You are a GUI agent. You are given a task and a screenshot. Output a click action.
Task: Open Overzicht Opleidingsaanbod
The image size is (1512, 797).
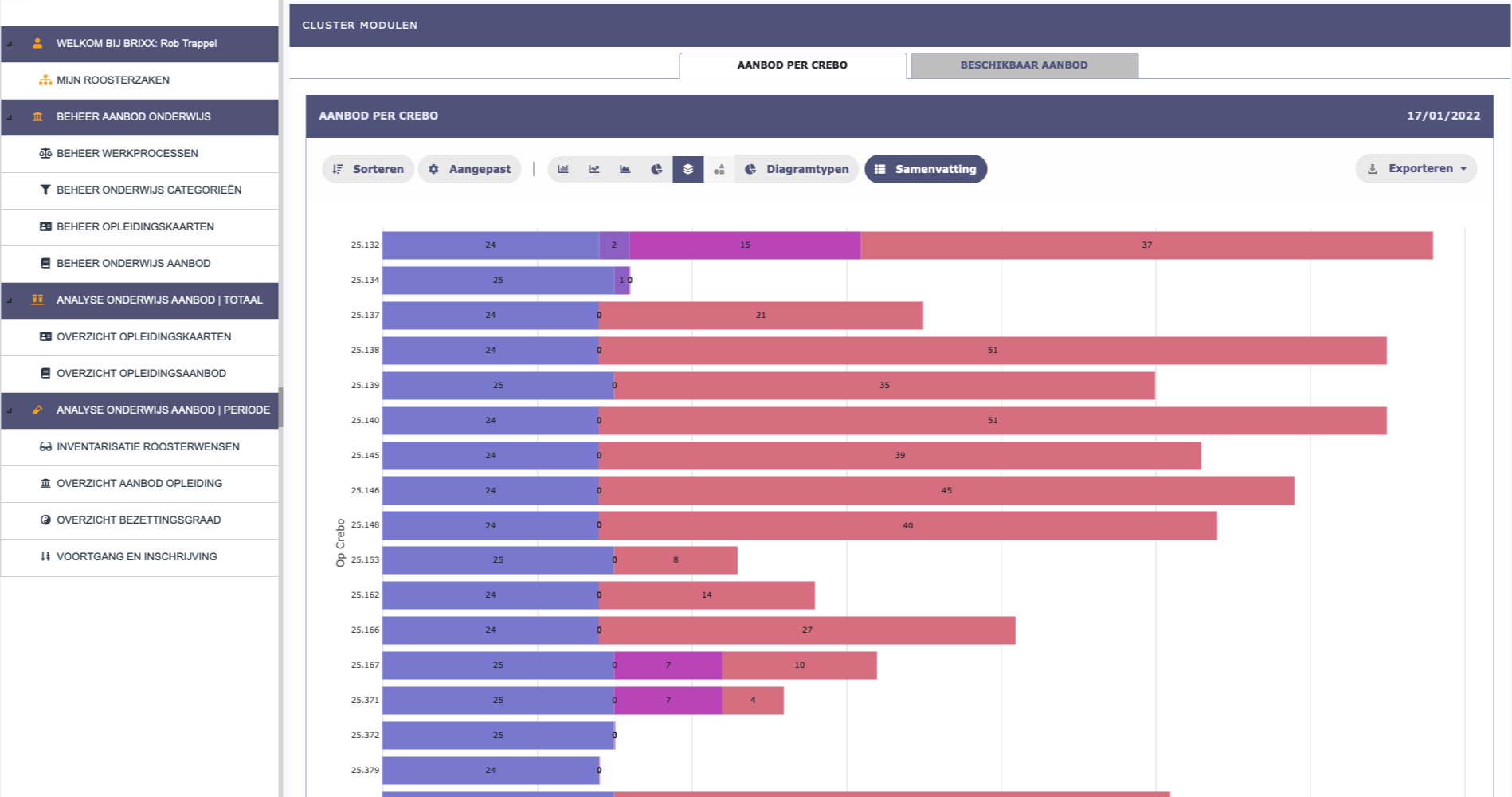point(140,374)
